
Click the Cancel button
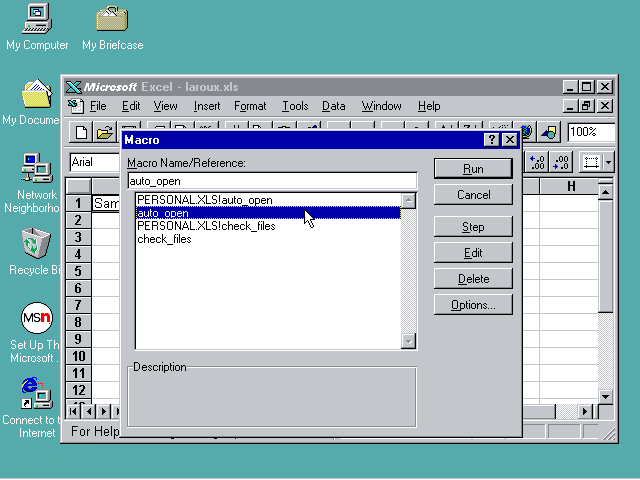pos(473,195)
